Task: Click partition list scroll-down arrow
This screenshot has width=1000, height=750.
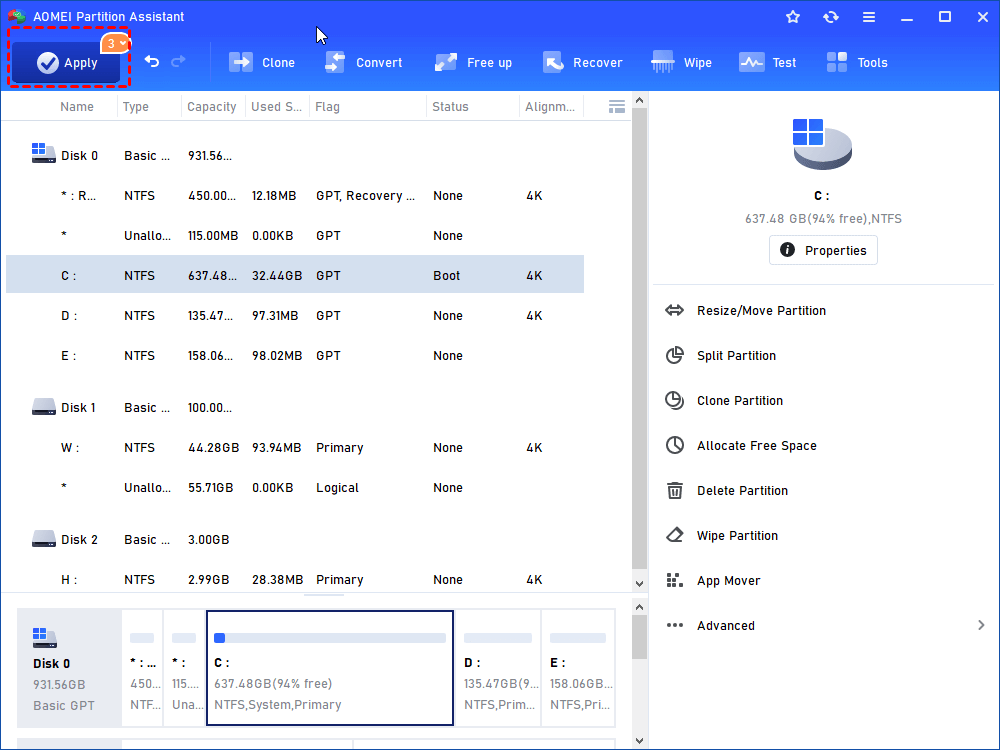Action: tap(640, 584)
